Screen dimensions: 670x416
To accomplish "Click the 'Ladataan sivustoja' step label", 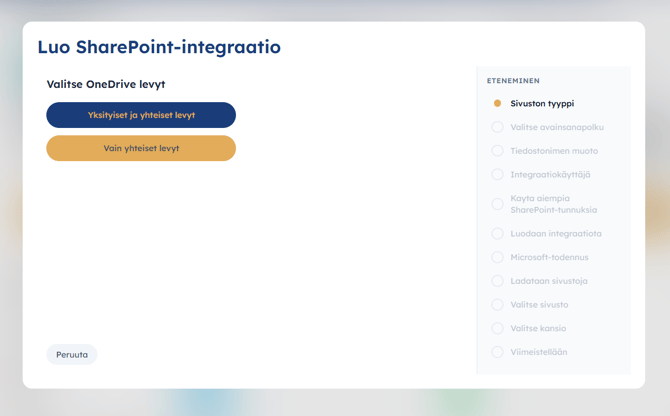I will click(x=549, y=281).
